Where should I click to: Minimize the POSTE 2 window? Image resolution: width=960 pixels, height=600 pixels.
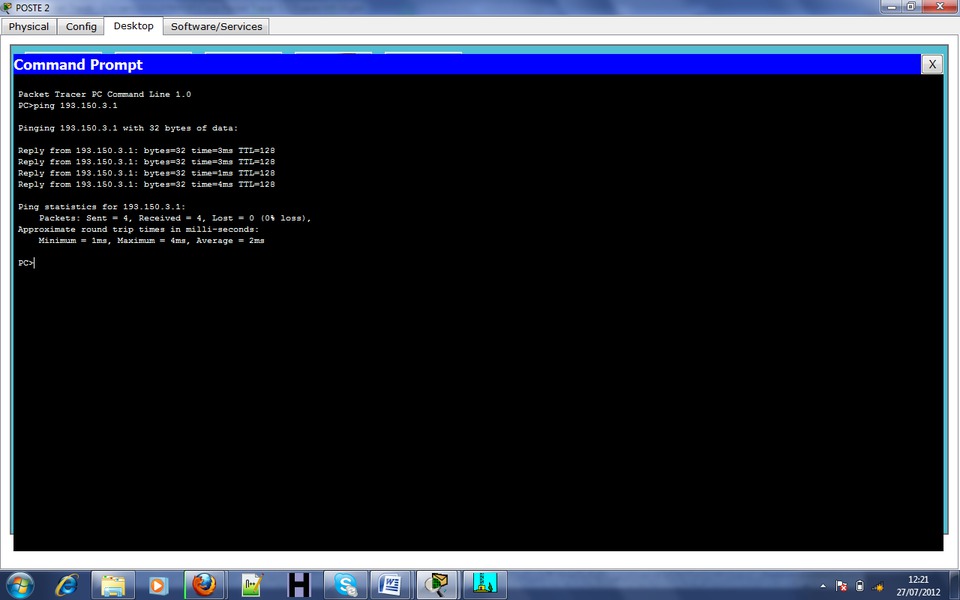tap(891, 7)
